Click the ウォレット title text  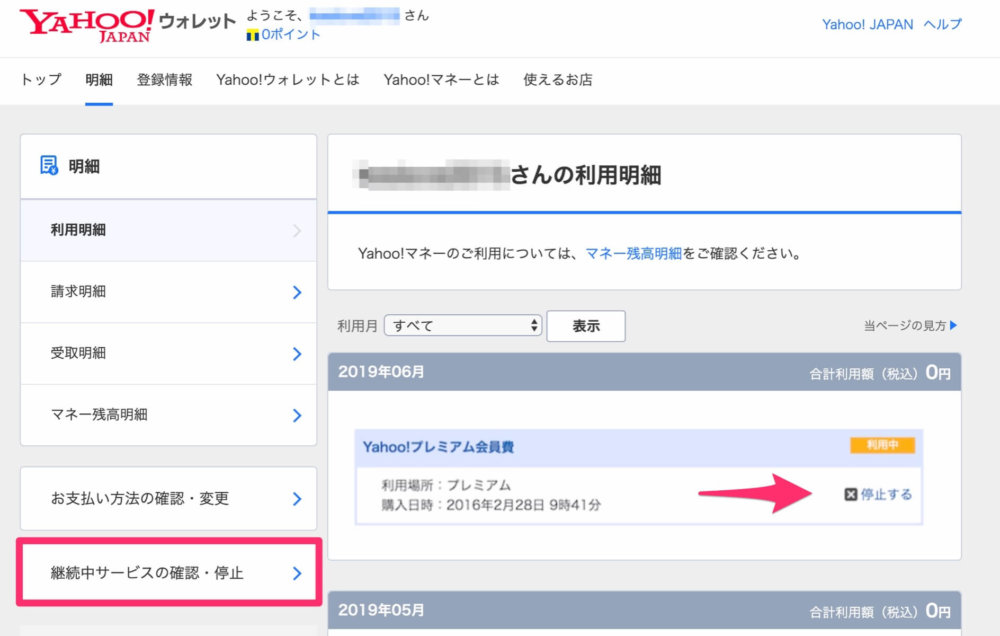click(197, 21)
